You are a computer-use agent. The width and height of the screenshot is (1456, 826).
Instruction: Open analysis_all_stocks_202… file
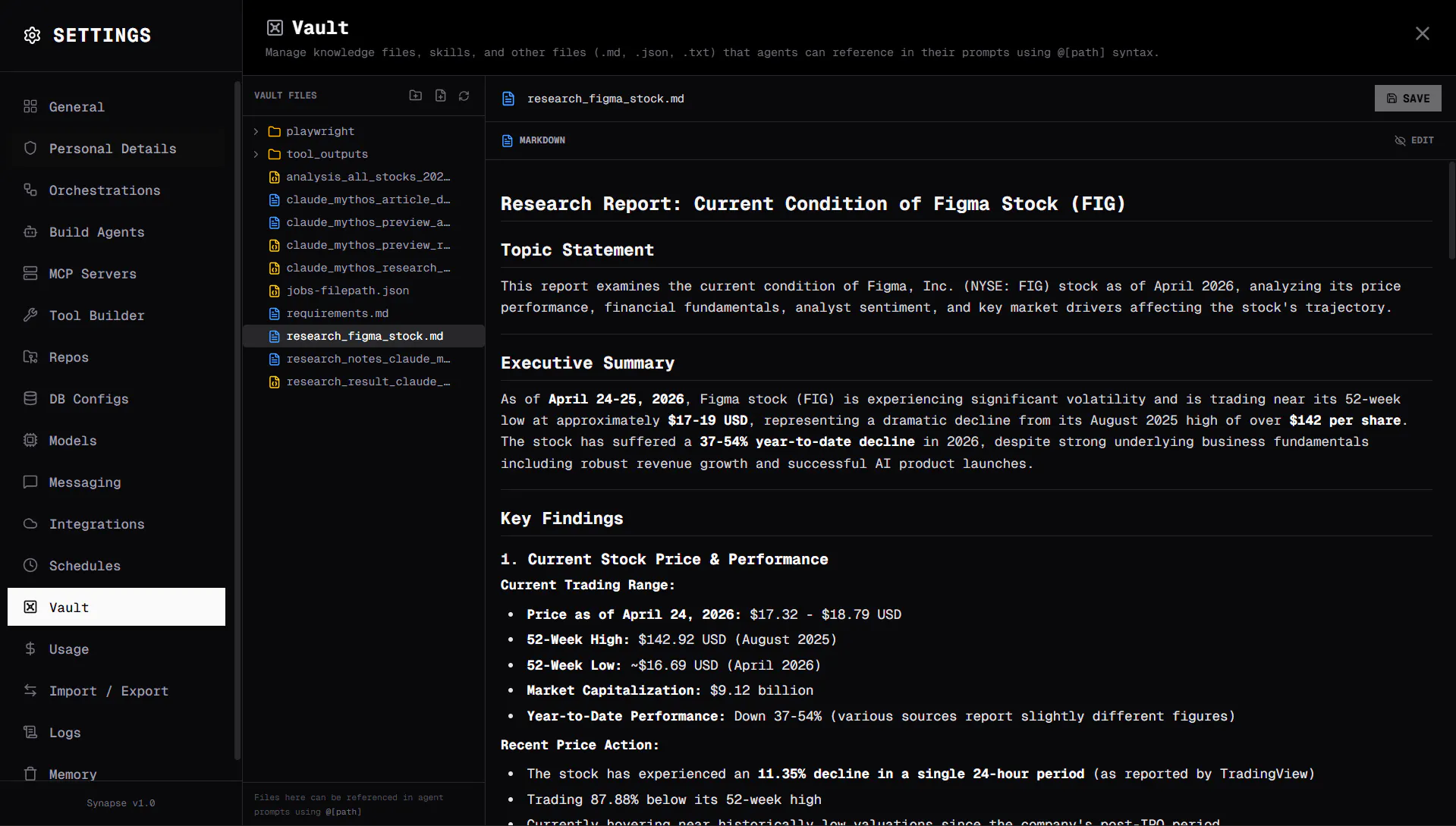coord(363,177)
